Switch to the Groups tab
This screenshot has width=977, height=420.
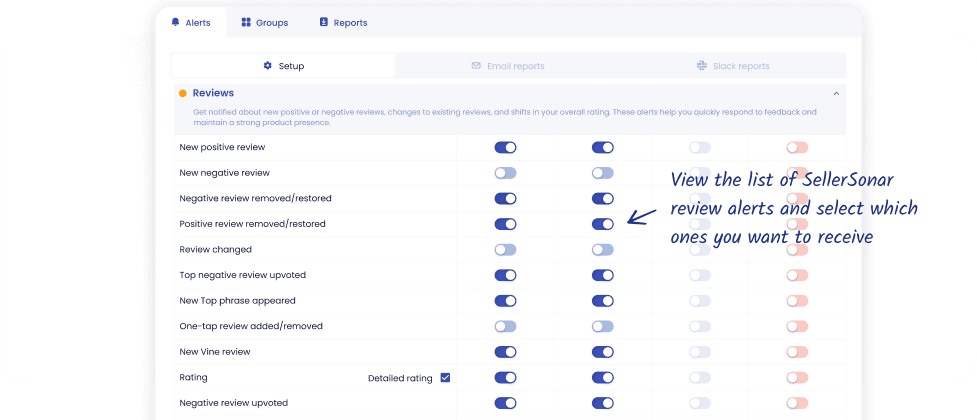tap(265, 23)
